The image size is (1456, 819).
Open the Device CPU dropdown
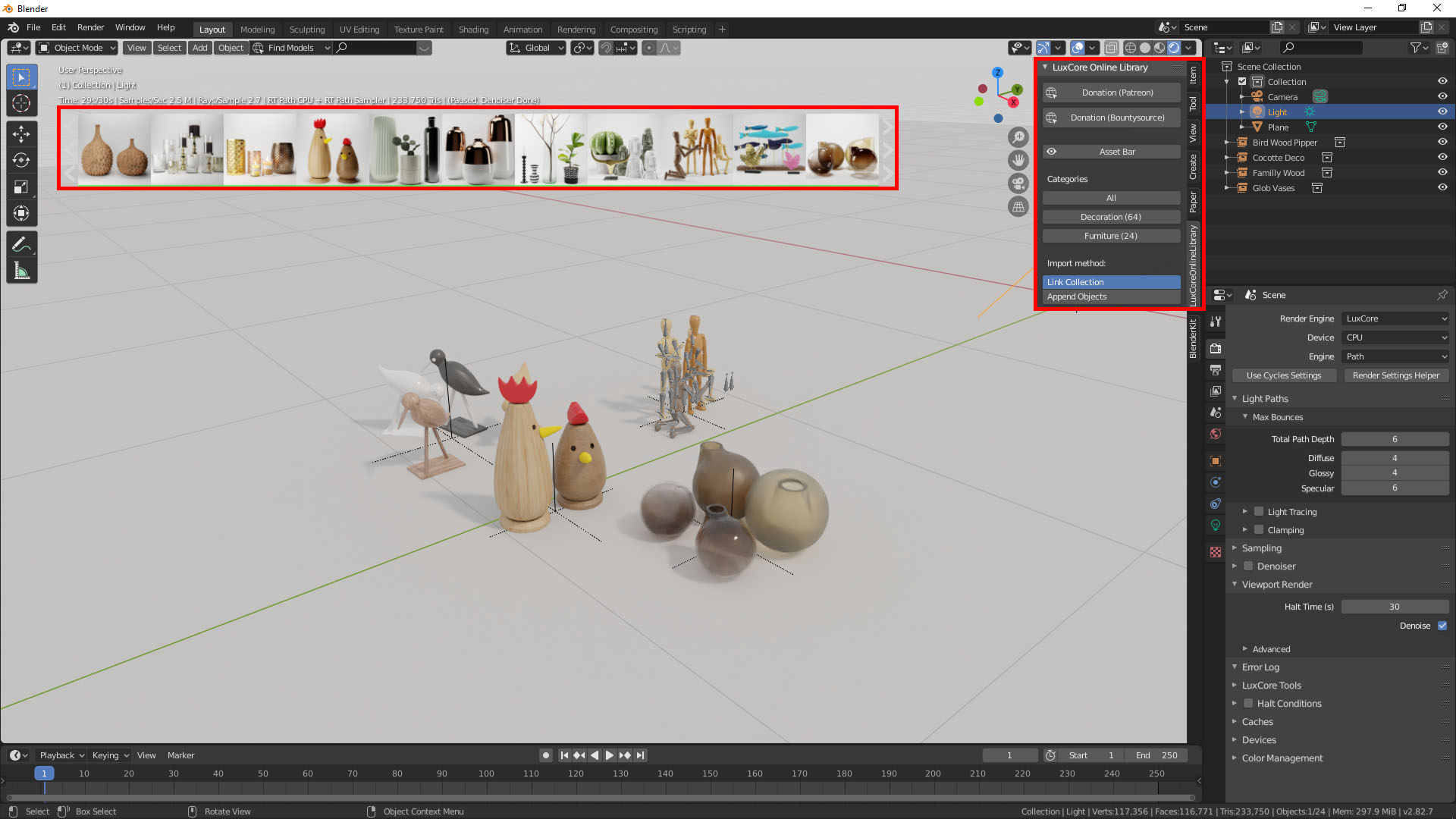click(1395, 337)
